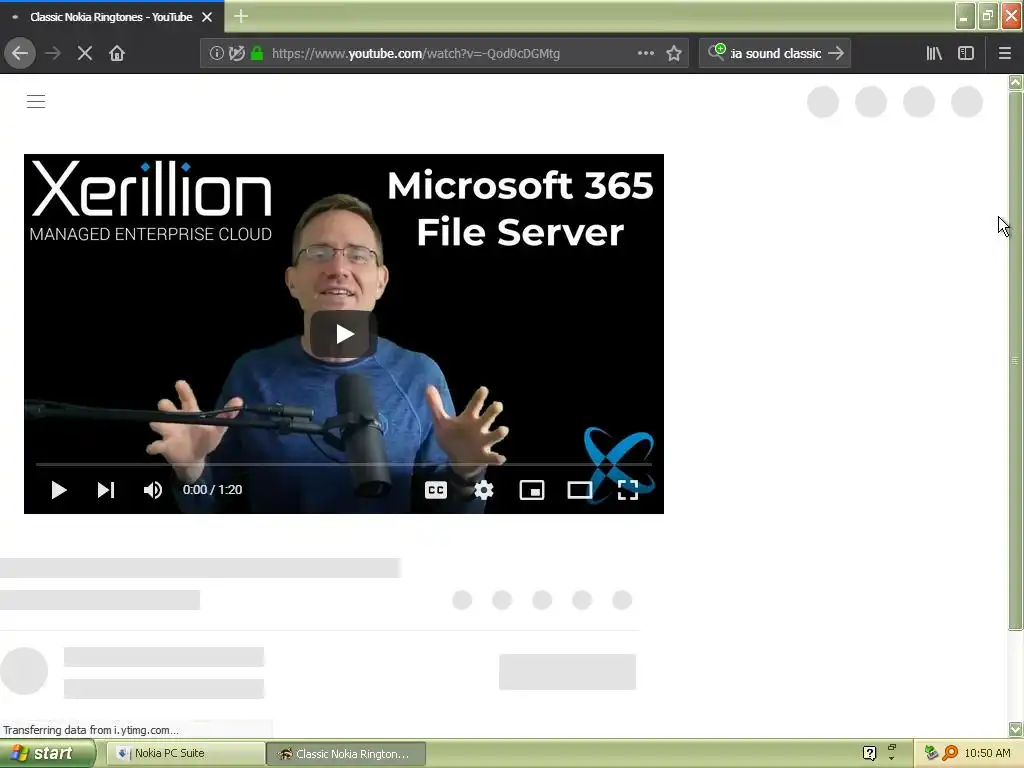Open the Firefox home page
Screen dimensions: 1024x768
[117, 54]
